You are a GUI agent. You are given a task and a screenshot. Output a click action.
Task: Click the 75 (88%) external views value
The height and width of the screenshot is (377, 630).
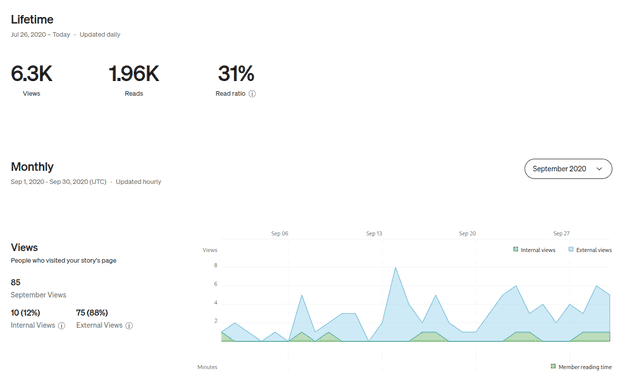(92, 313)
